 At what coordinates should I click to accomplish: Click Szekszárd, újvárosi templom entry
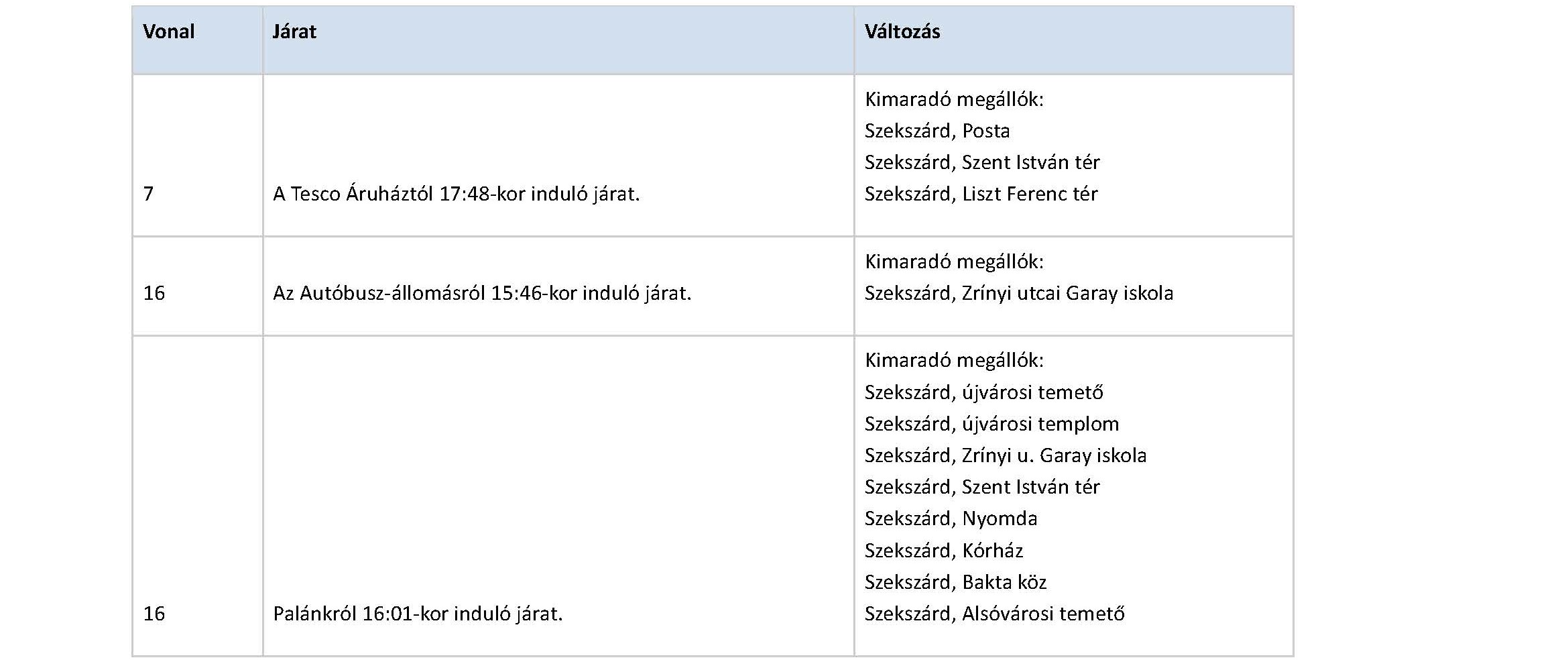pos(992,424)
